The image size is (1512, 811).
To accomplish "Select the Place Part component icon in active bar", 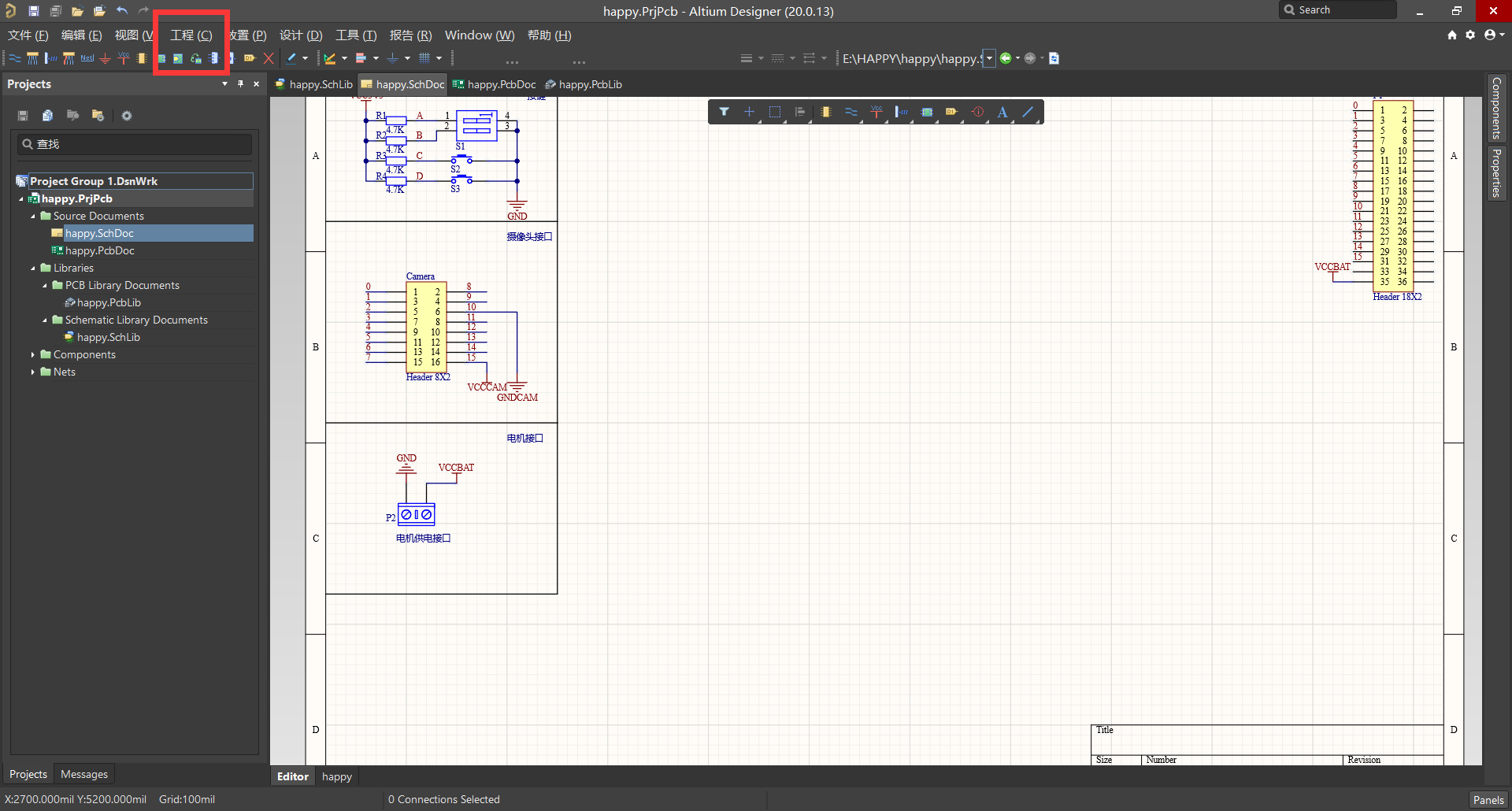I will (x=825, y=112).
